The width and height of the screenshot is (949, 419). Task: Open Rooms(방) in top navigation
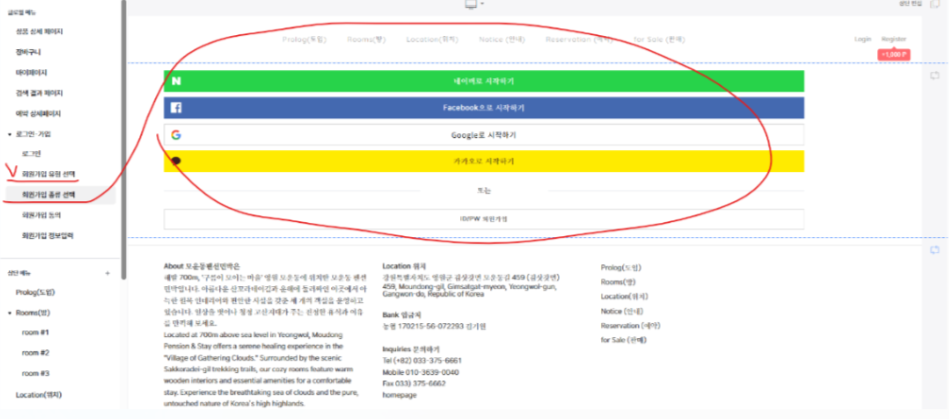click(x=366, y=39)
